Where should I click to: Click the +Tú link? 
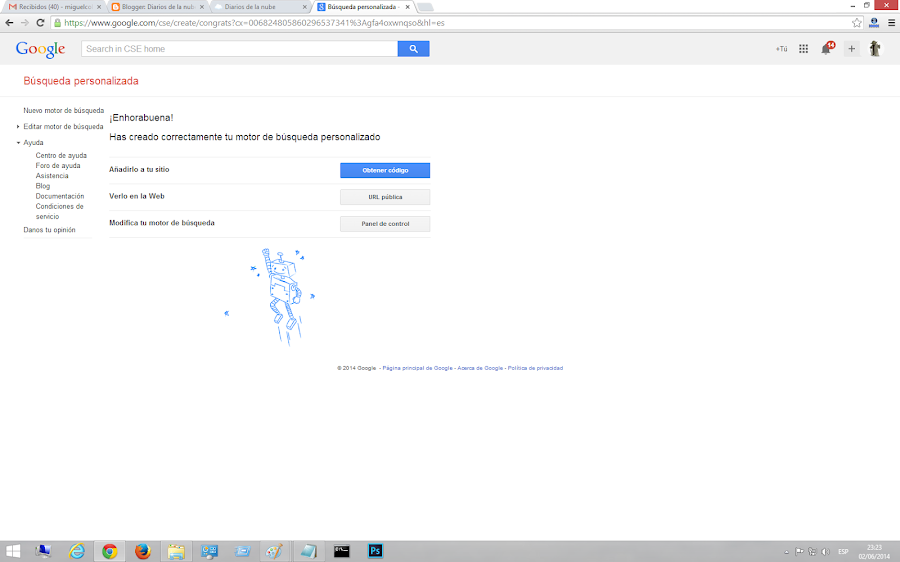[x=781, y=49]
